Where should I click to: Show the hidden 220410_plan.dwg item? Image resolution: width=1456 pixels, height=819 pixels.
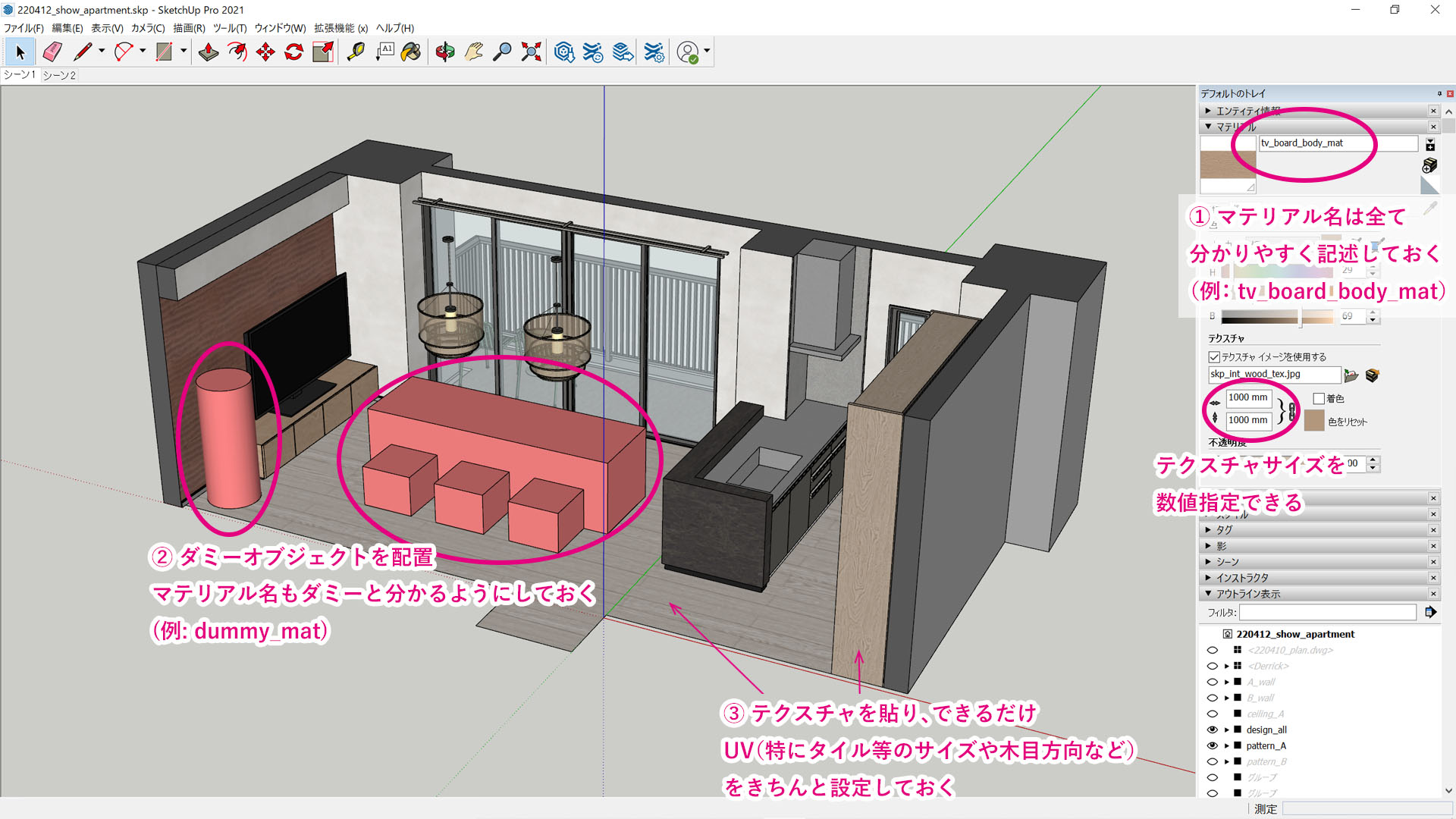click(1212, 651)
